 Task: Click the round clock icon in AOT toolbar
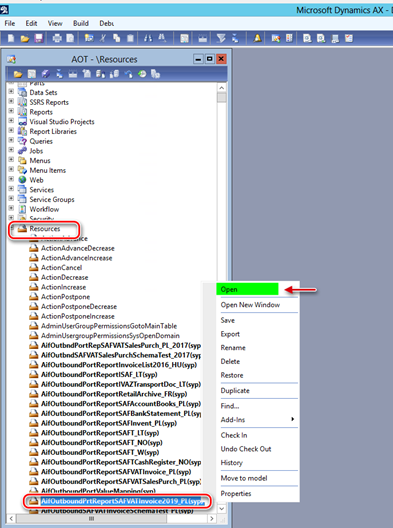(142, 74)
